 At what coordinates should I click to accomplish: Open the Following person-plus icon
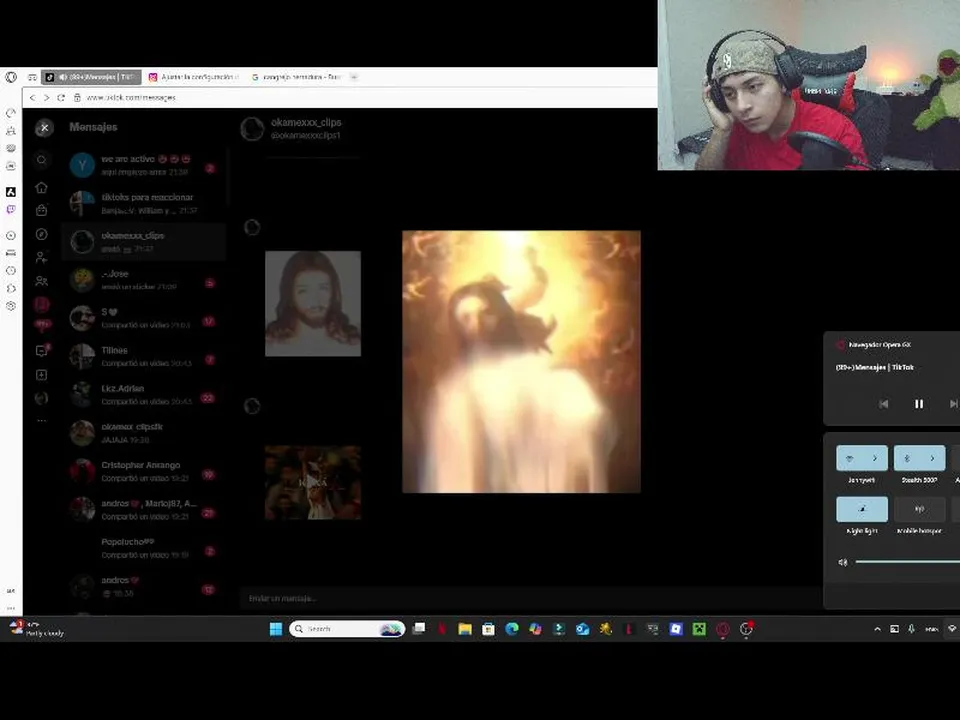click(42, 257)
